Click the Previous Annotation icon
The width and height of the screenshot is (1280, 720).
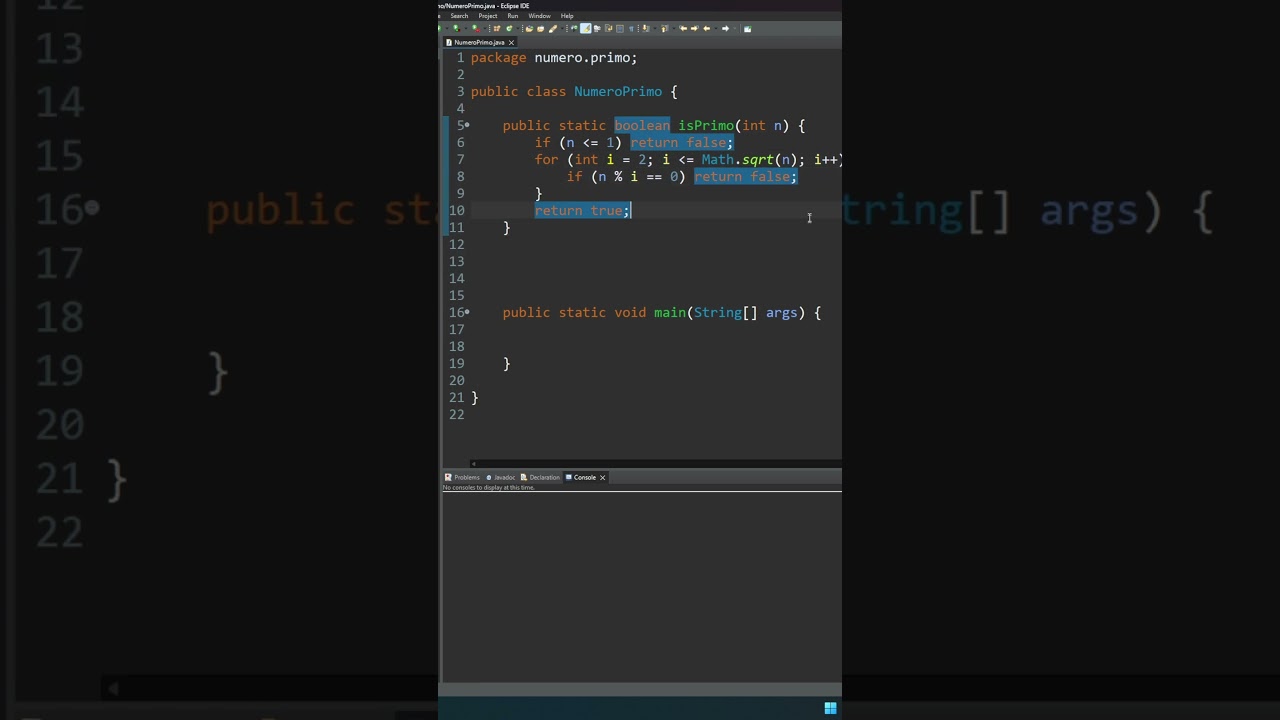664,29
